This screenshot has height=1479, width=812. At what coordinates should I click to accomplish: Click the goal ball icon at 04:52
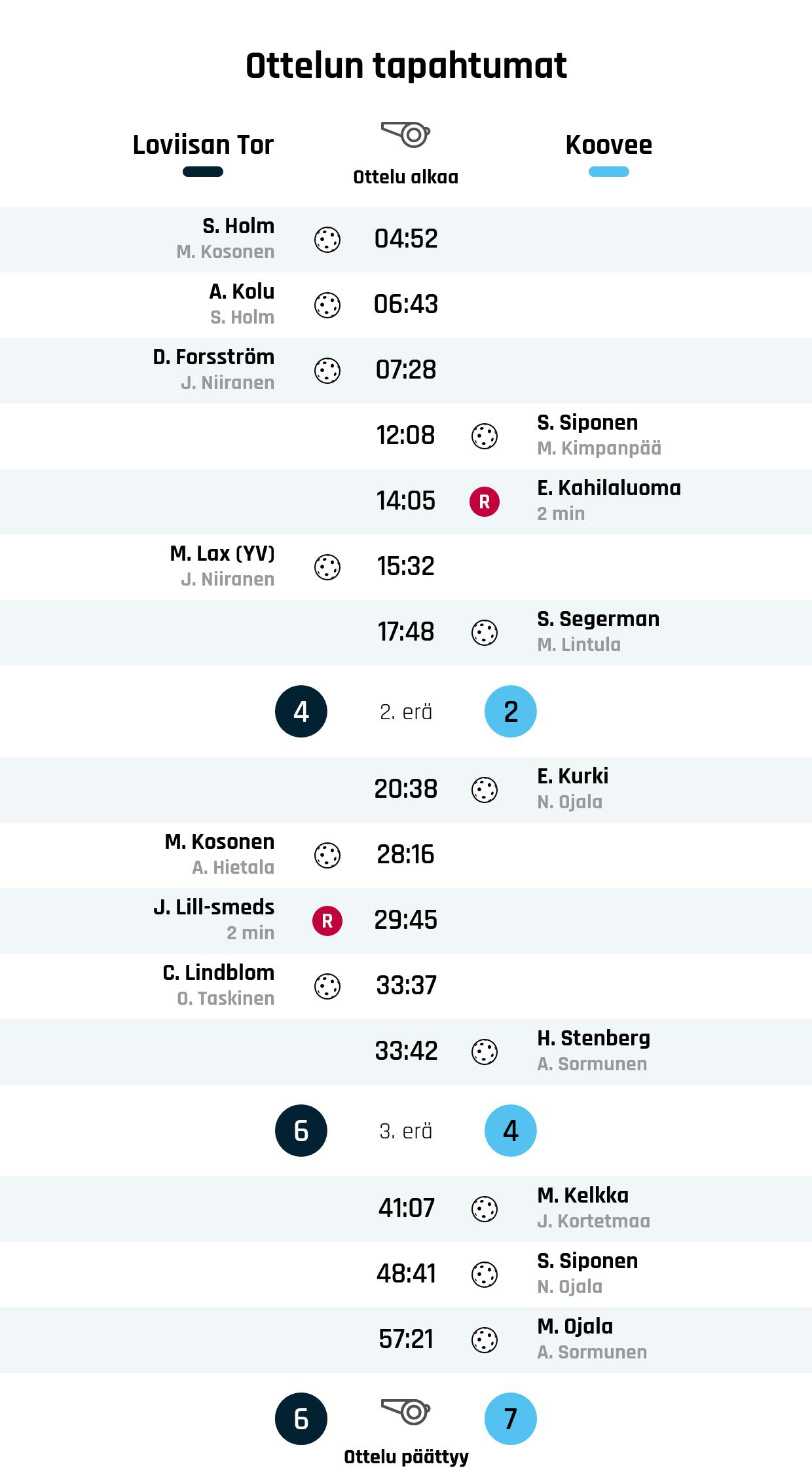coord(327,240)
